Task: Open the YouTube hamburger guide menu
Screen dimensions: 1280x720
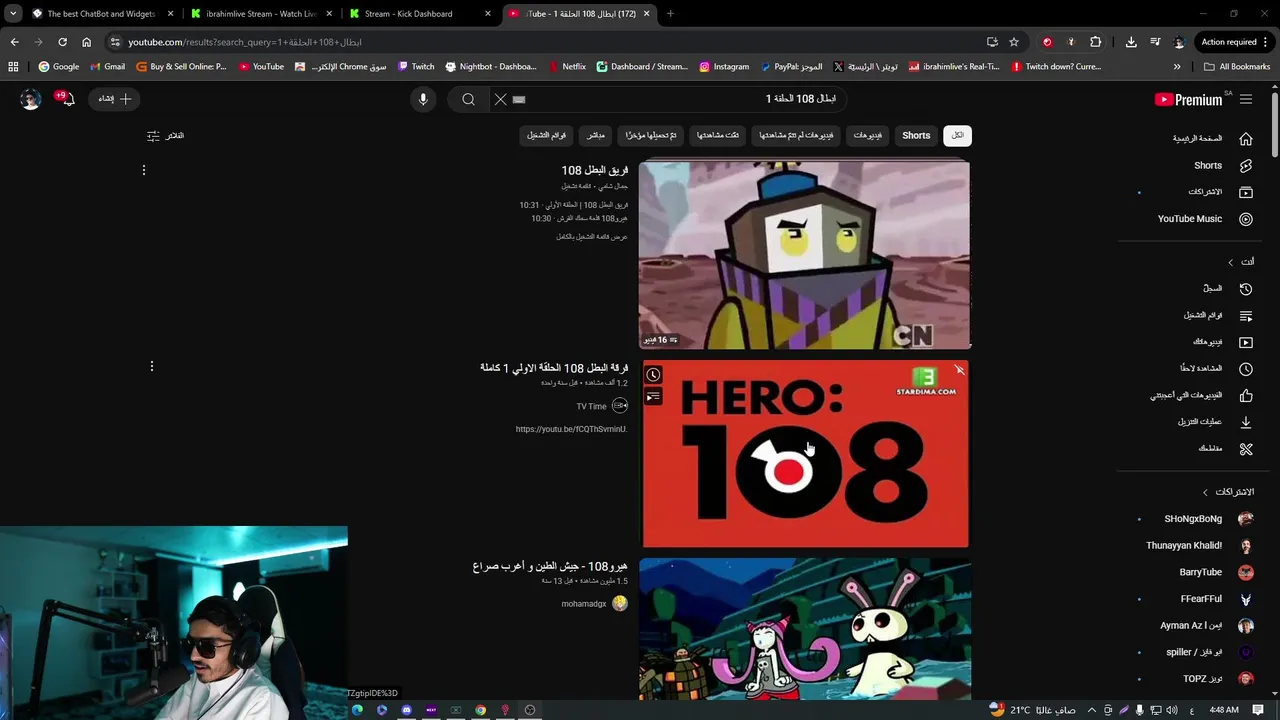Action: coord(1246,99)
